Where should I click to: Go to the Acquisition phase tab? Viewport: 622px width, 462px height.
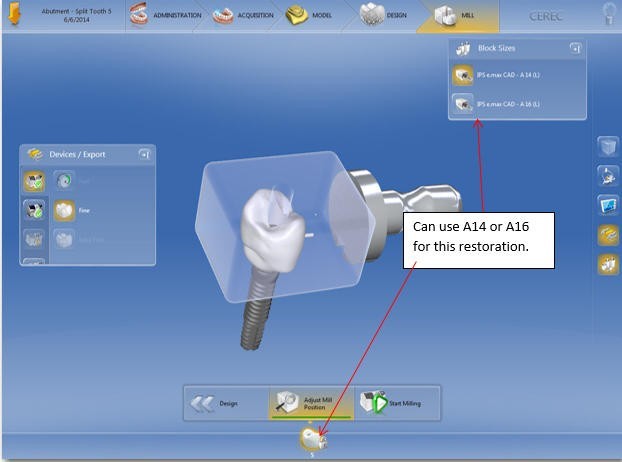point(243,15)
